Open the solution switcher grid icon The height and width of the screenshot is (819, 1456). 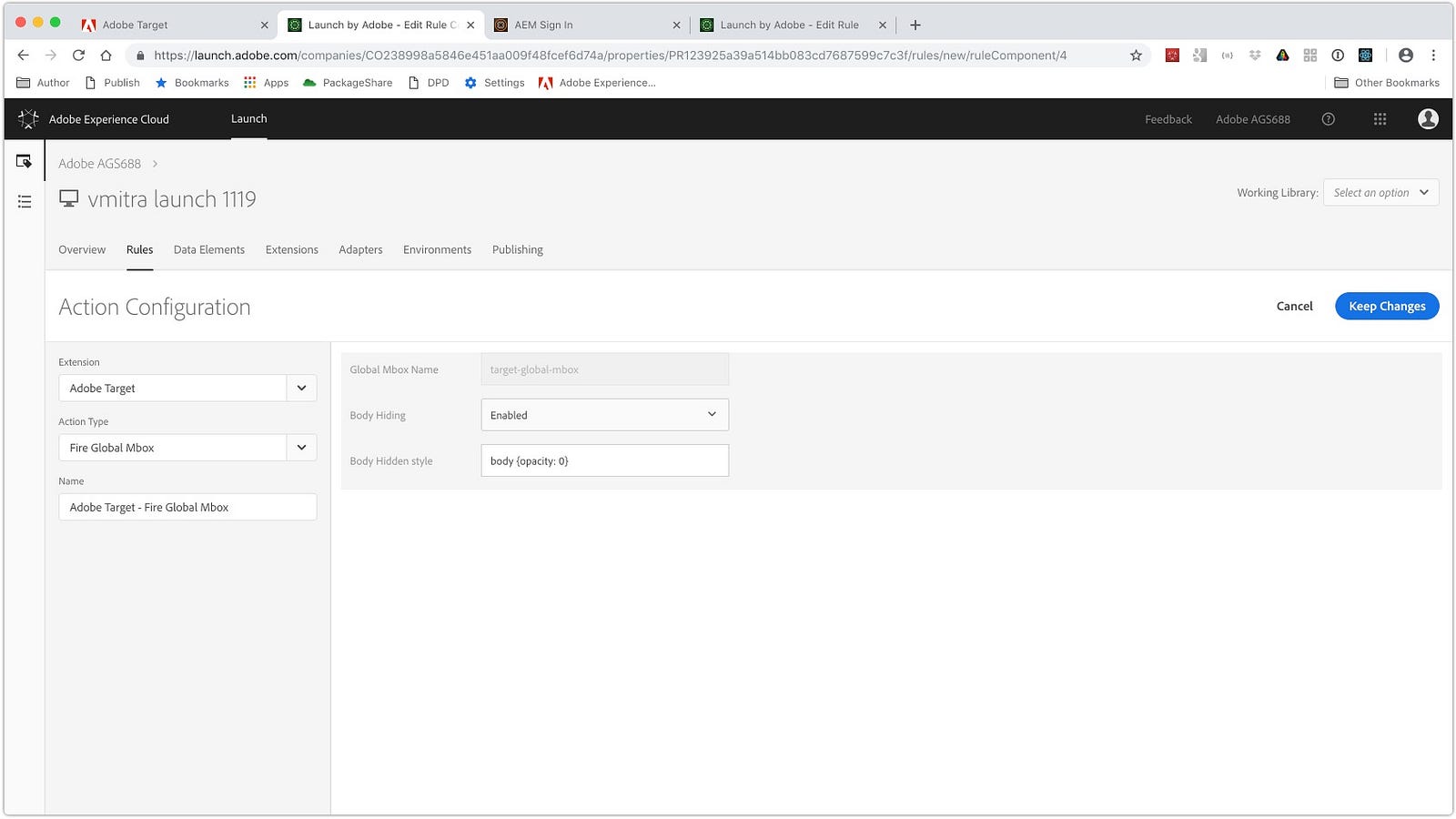pyautogui.click(x=1380, y=119)
